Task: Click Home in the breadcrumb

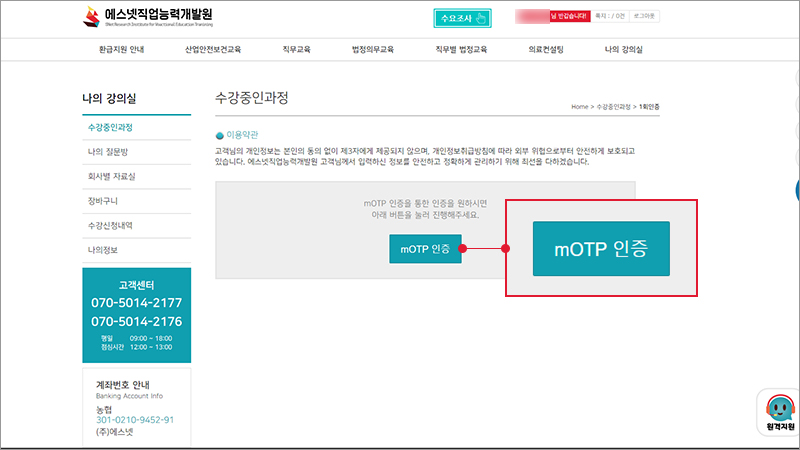Action: [x=579, y=106]
